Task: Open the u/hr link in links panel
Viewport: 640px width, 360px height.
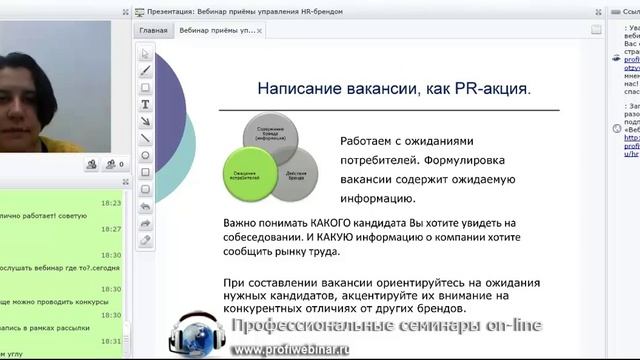Action: tap(631, 154)
